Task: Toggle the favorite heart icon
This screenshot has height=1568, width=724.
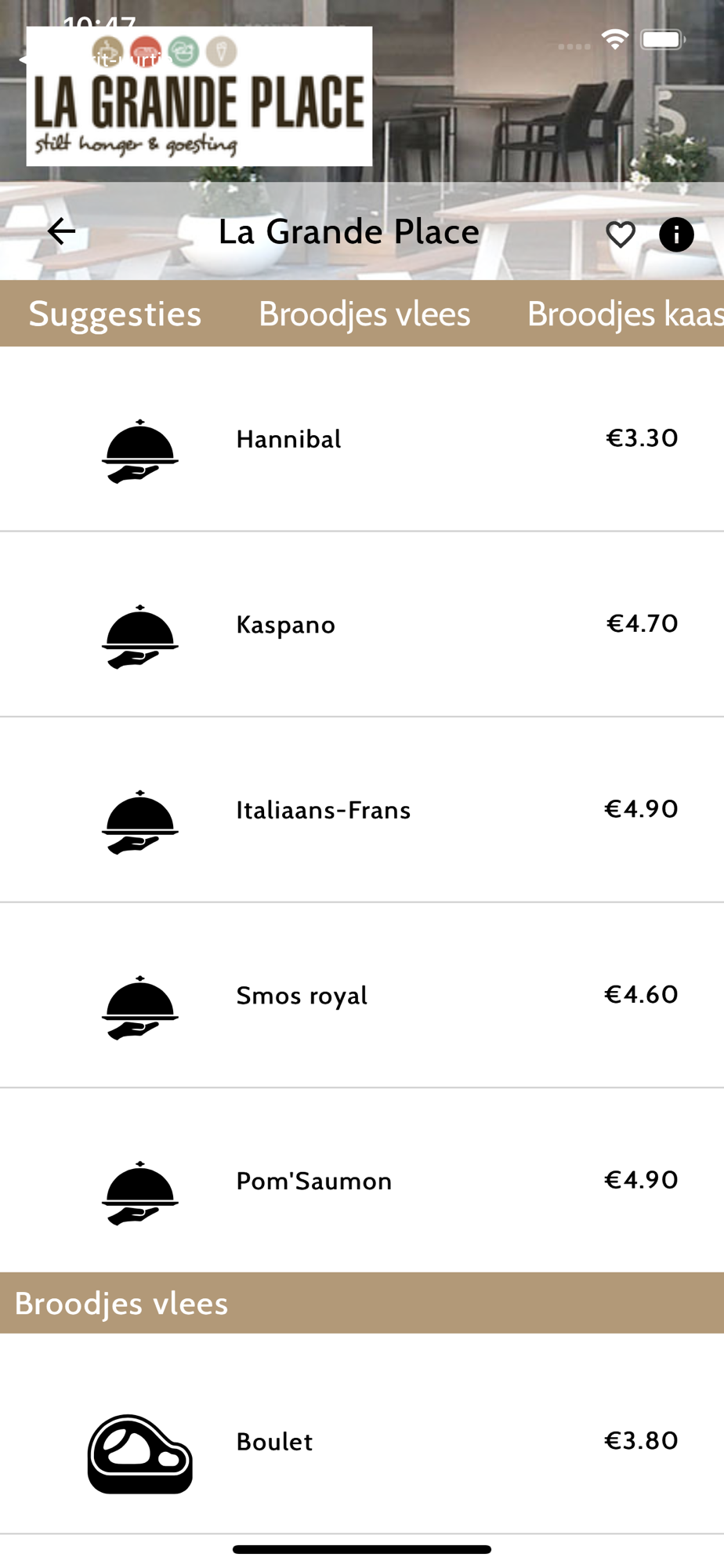Action: [x=621, y=234]
